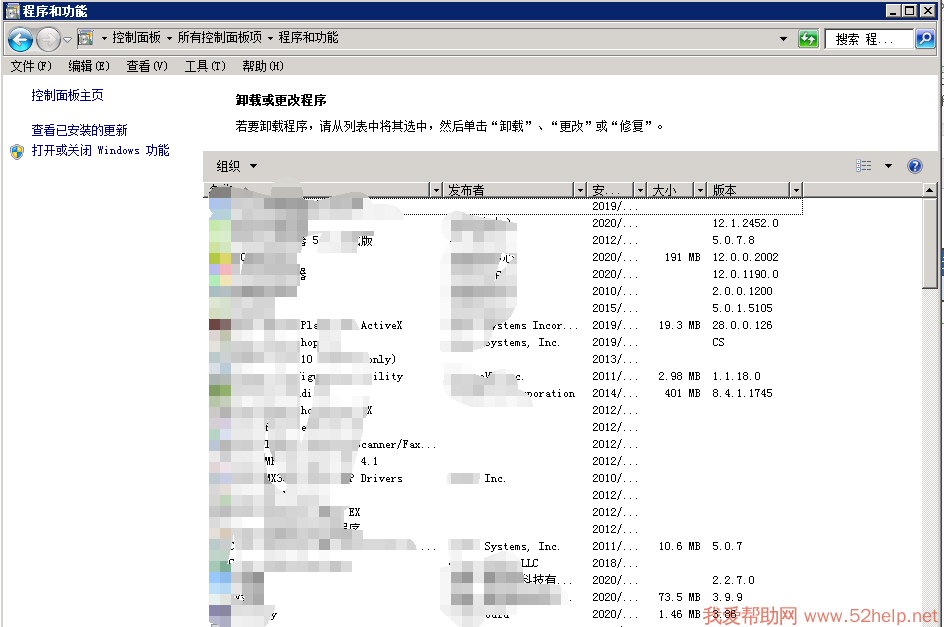The width and height of the screenshot is (944, 627).
Task: Go to 控制面板主页 link
Action: click(67, 96)
